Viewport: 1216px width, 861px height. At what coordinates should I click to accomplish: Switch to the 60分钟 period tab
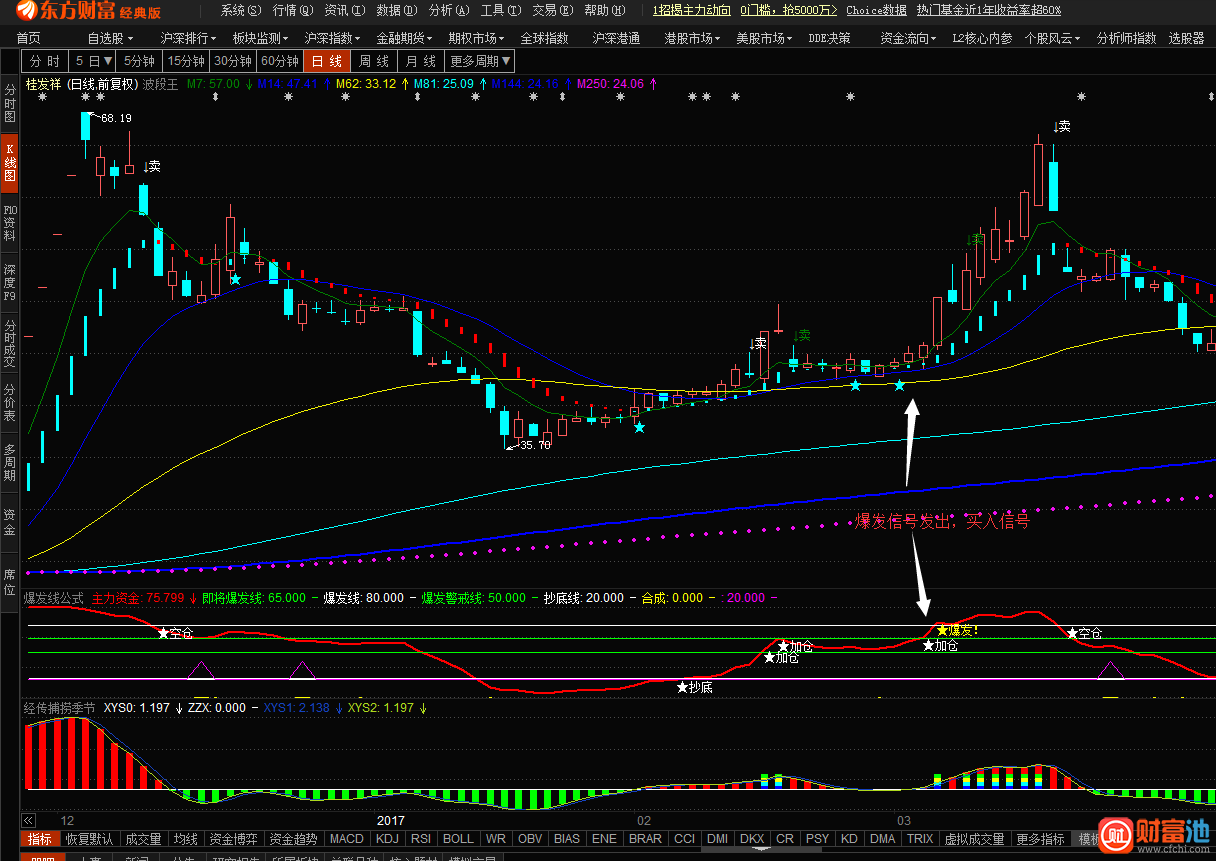pyautogui.click(x=282, y=61)
